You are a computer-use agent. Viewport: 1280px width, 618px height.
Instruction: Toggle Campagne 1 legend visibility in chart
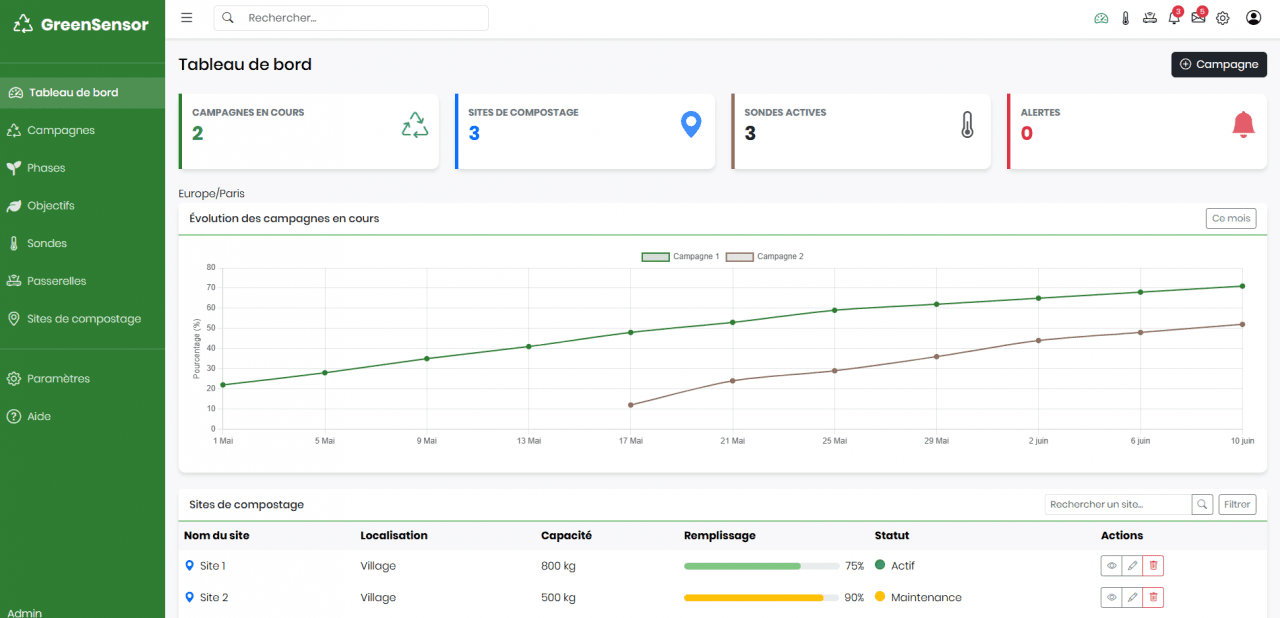tap(680, 257)
